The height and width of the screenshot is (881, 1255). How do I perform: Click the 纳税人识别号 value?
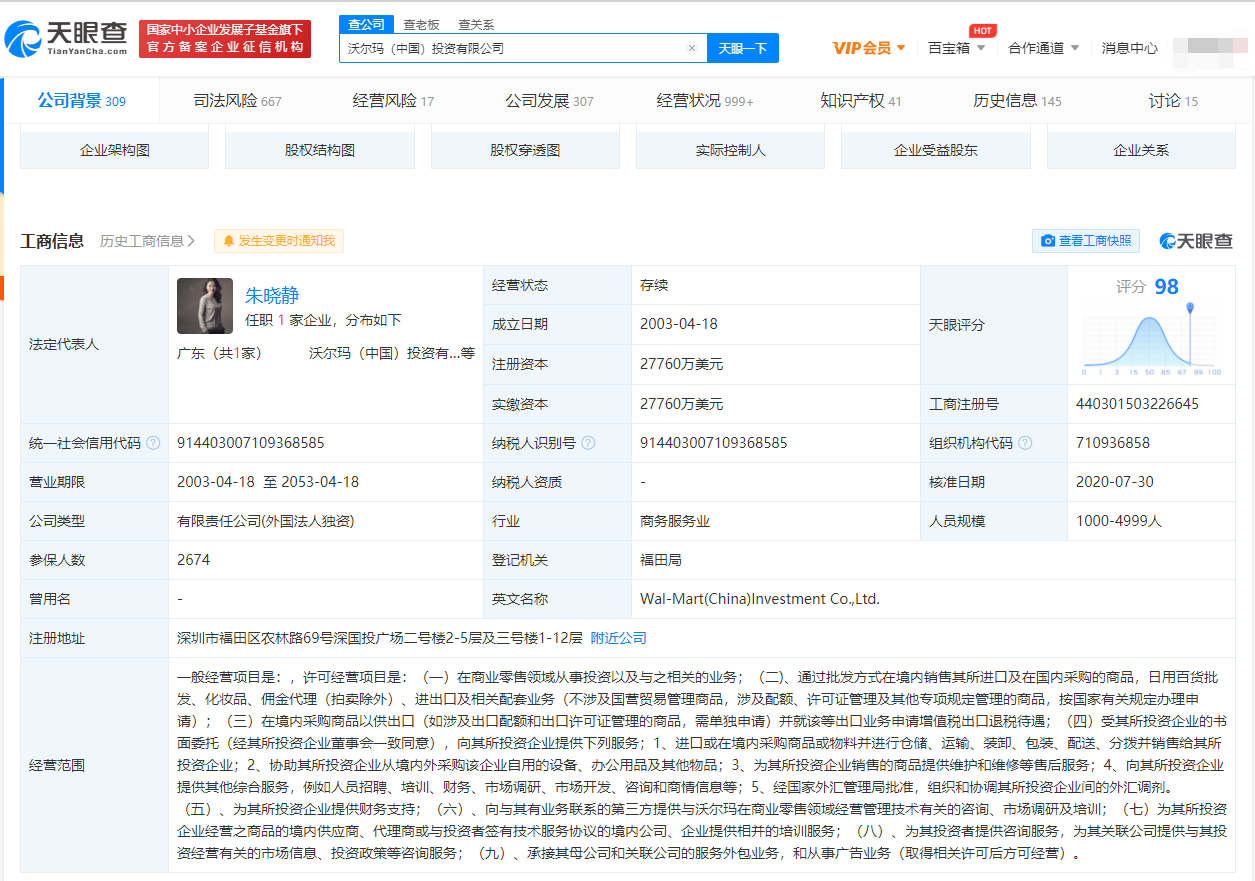pyautogui.click(x=714, y=443)
